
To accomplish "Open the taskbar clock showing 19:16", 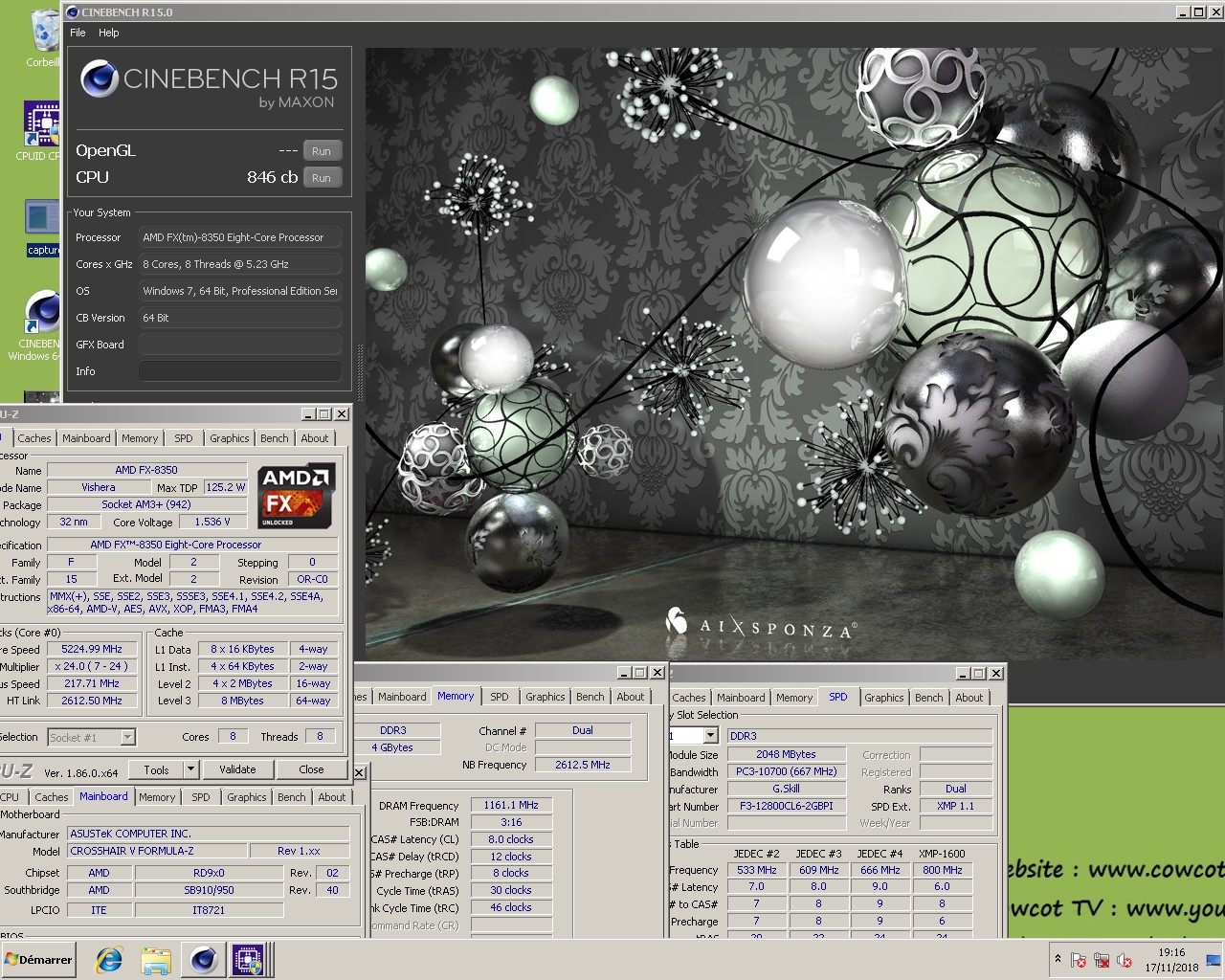I will point(1171,960).
